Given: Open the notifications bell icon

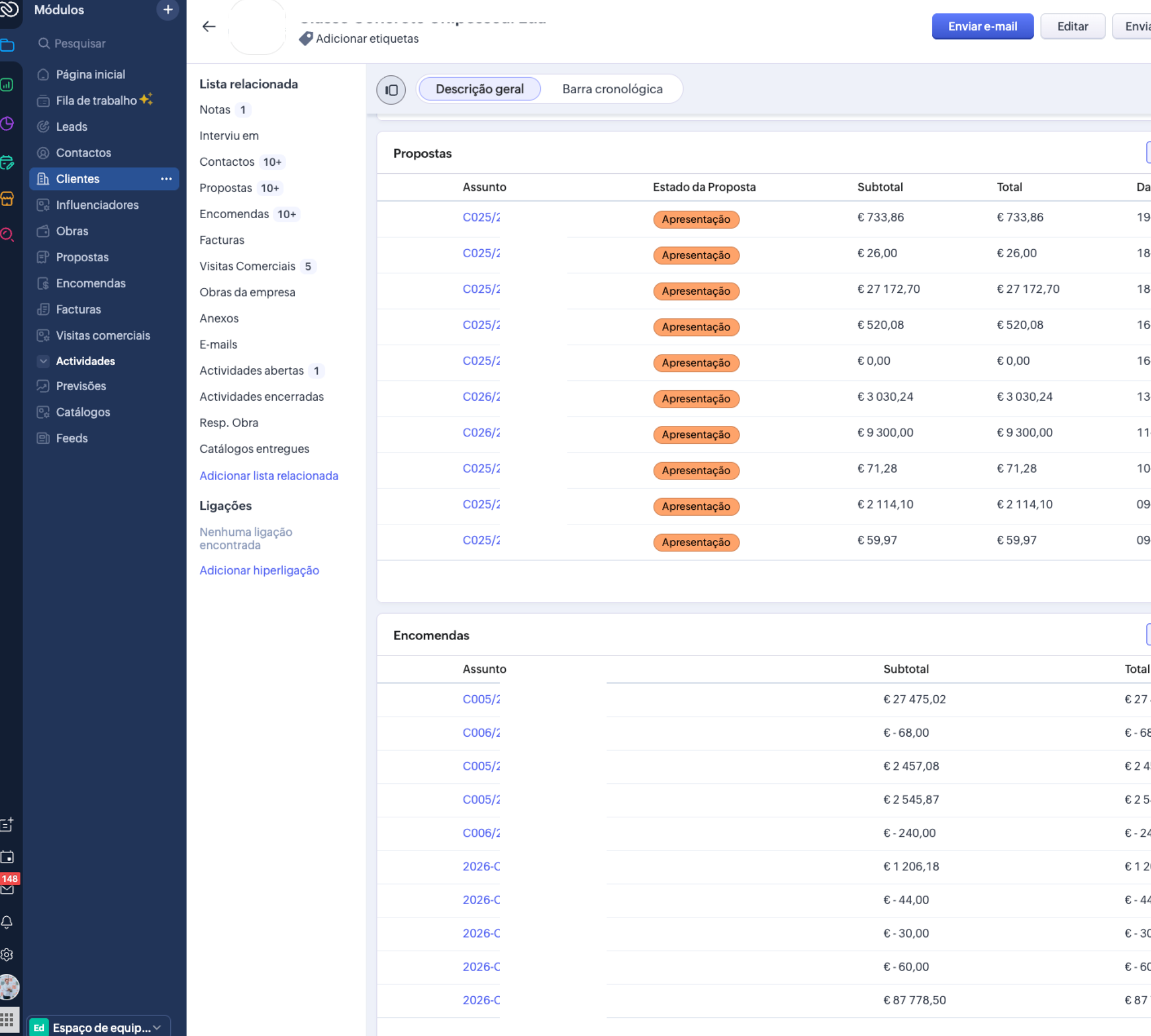Looking at the screenshot, I should pyautogui.click(x=7, y=922).
